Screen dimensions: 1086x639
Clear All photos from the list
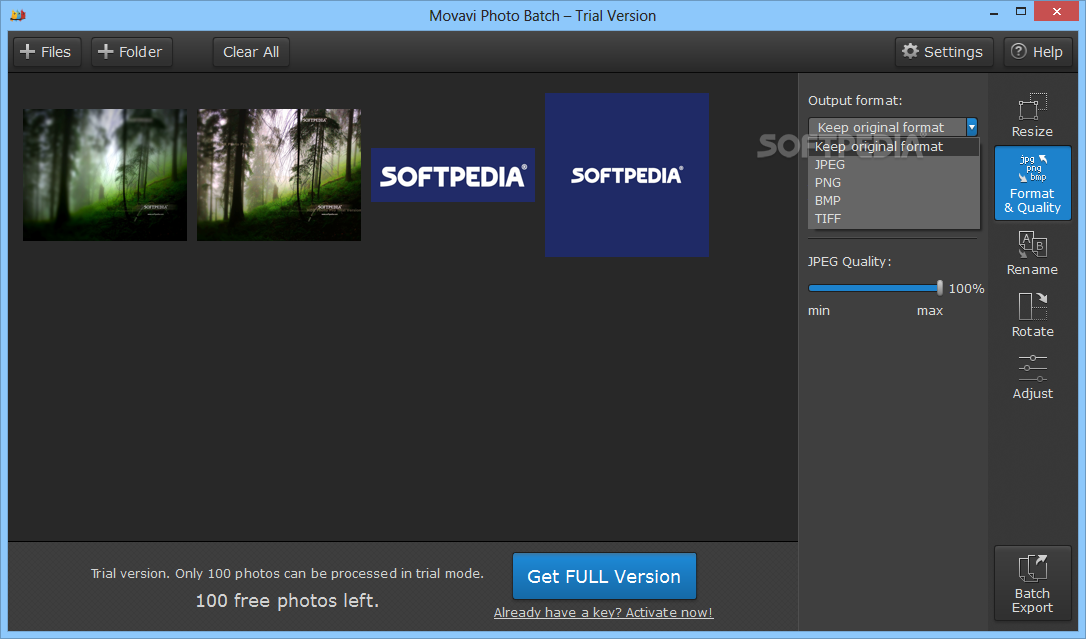[x=251, y=52]
